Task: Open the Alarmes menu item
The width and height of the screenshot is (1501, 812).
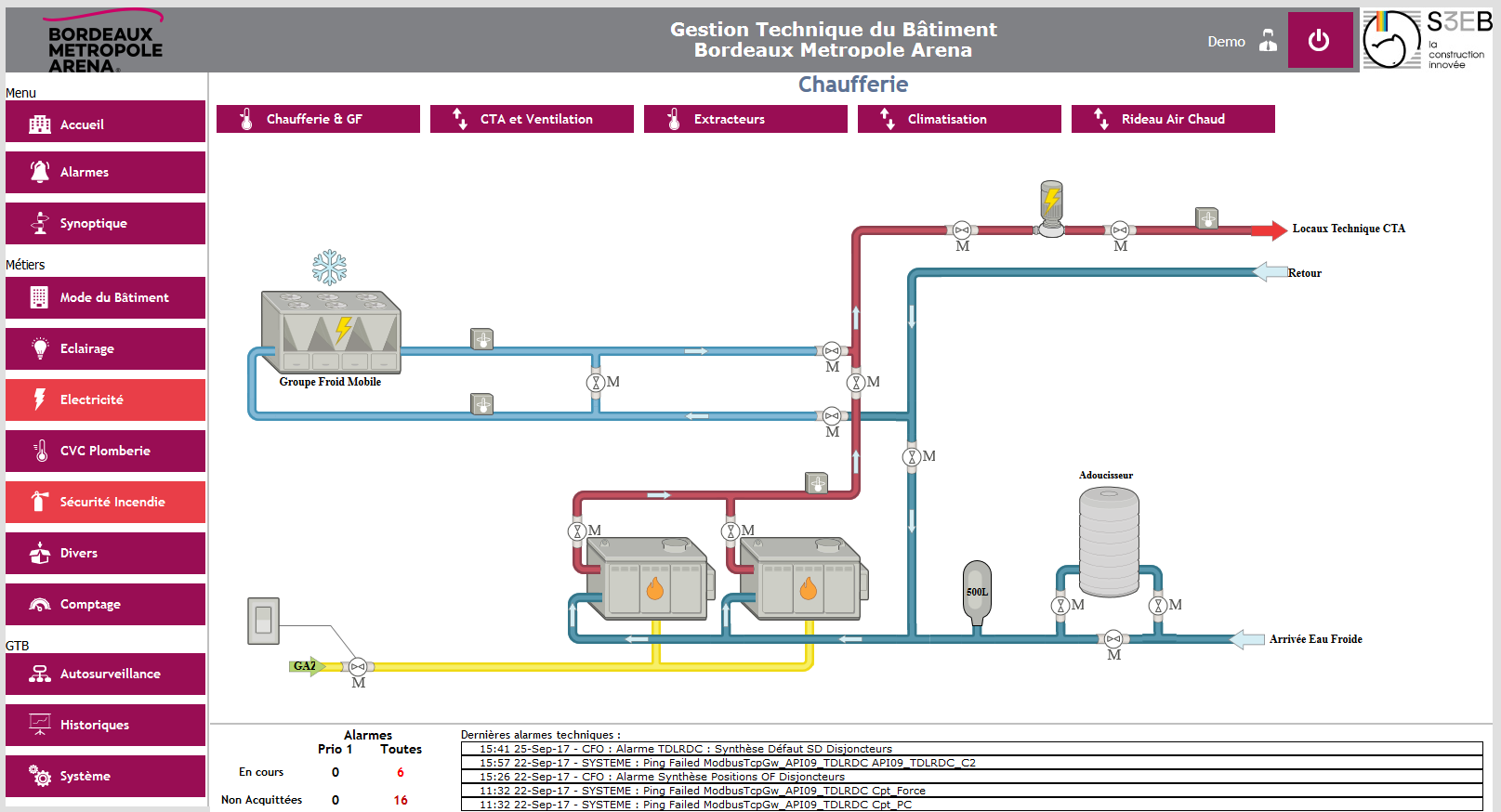Action: coord(106,172)
